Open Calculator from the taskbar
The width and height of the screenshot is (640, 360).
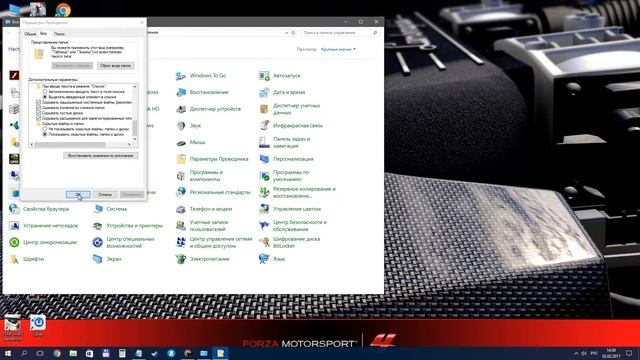click(122, 353)
